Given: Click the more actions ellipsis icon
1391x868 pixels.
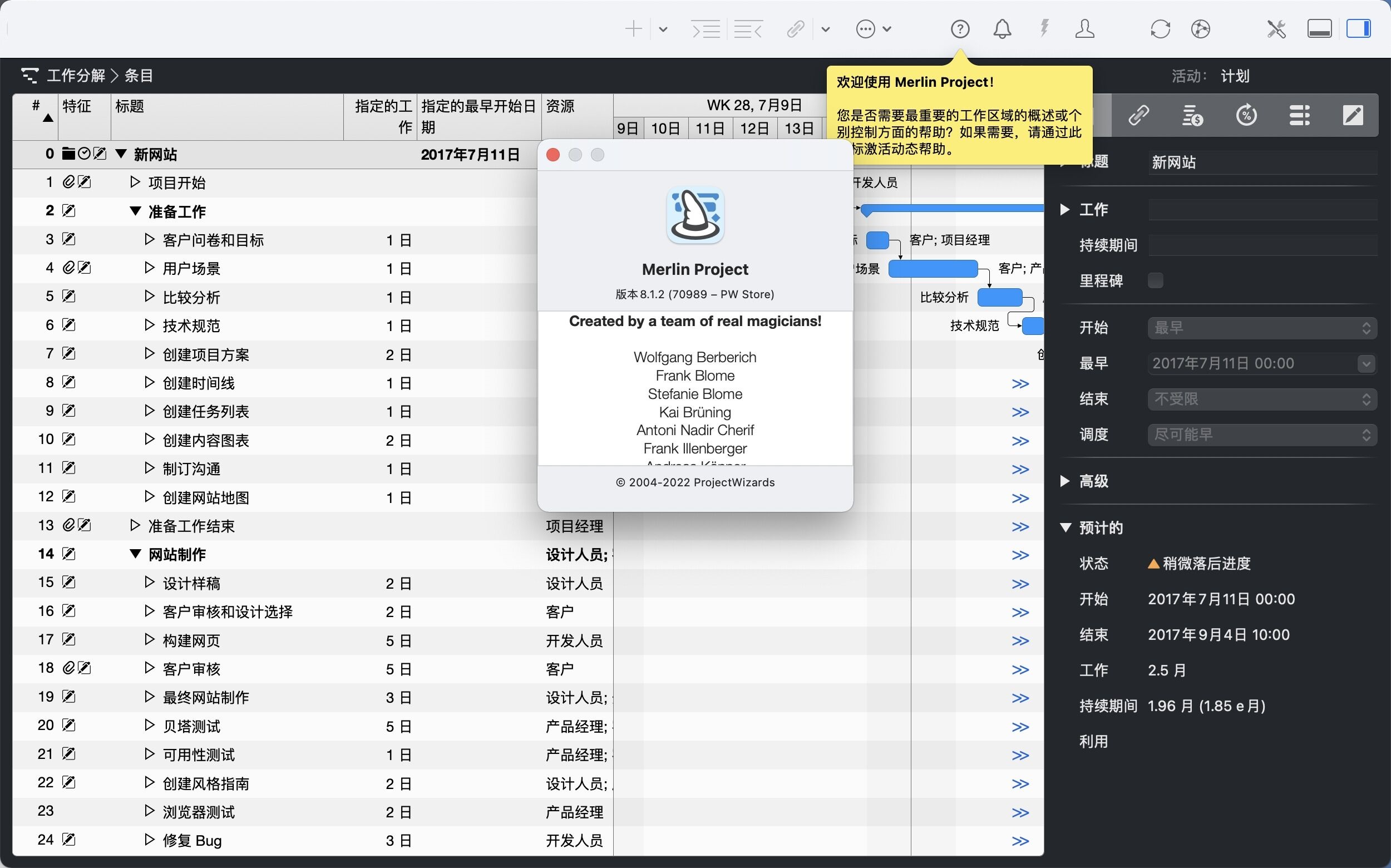Looking at the screenshot, I should click(866, 29).
